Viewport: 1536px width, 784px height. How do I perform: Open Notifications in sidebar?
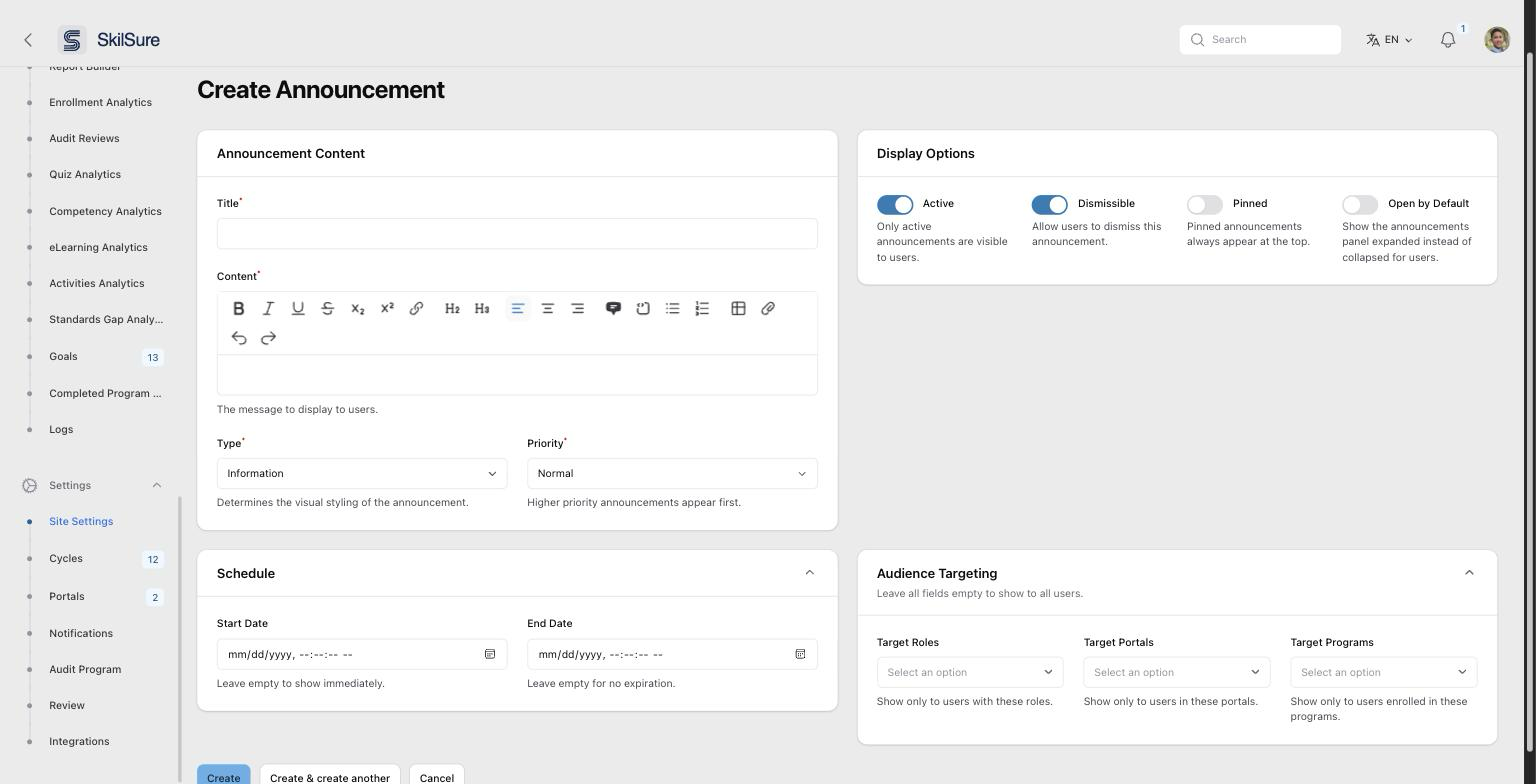coord(81,634)
